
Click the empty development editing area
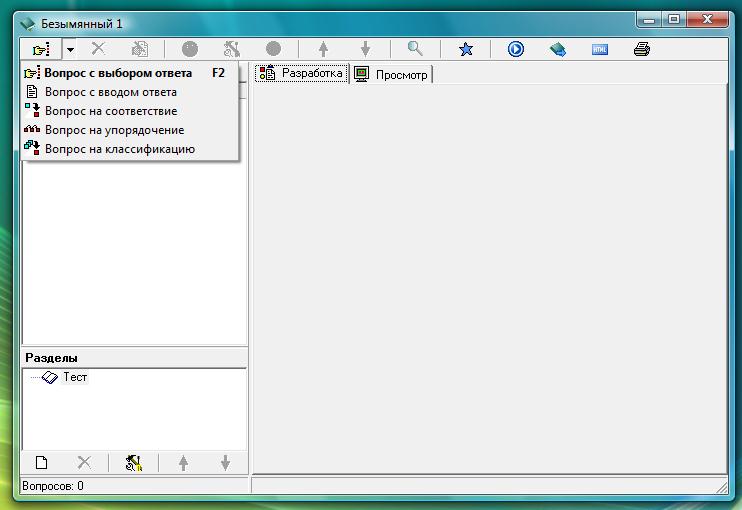click(490, 278)
